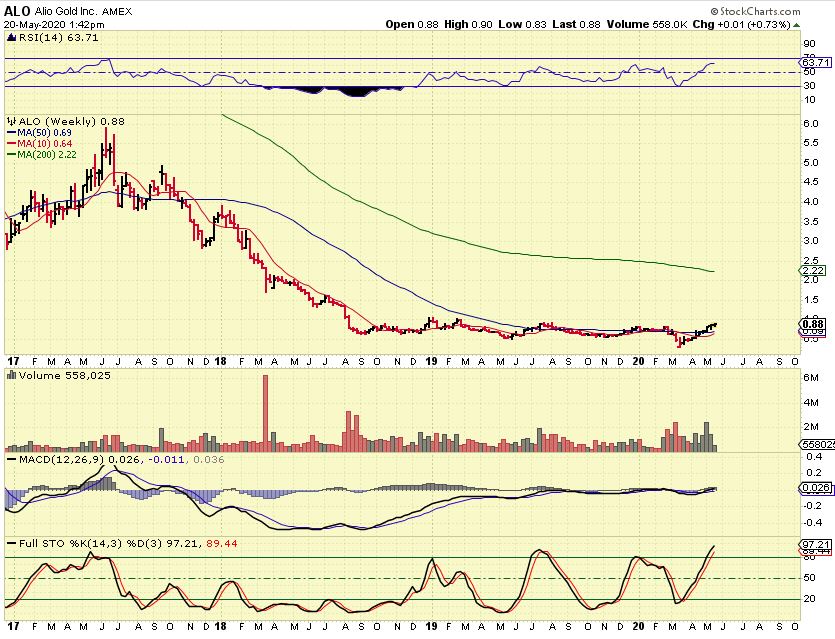835x639 pixels.
Task: Click the MA(10) 0.64 legend entry
Action: coord(39,144)
